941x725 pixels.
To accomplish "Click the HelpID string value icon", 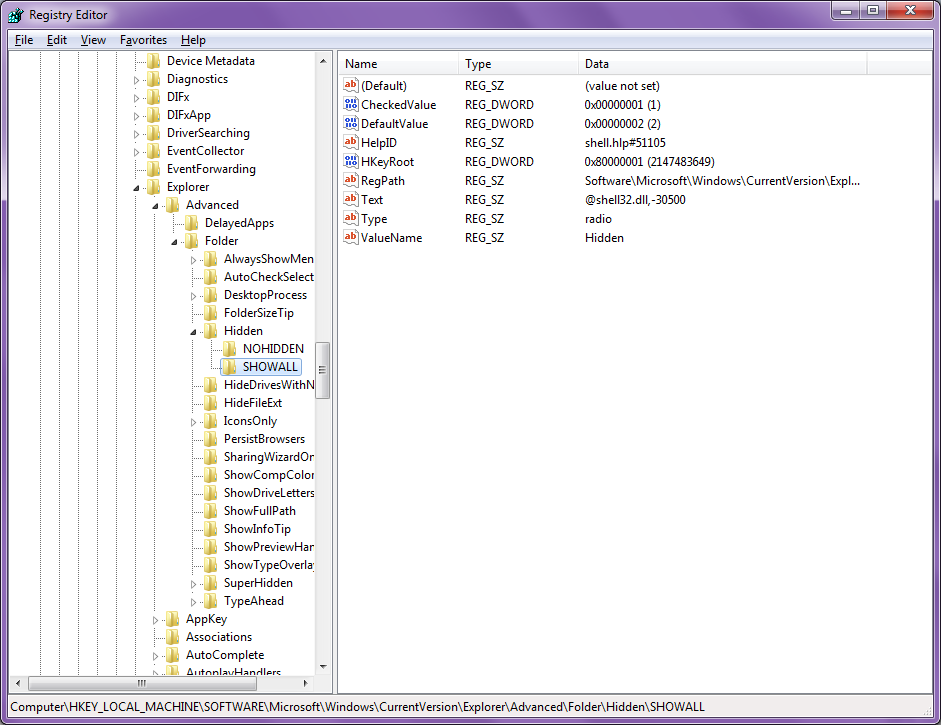I will click(x=351, y=142).
